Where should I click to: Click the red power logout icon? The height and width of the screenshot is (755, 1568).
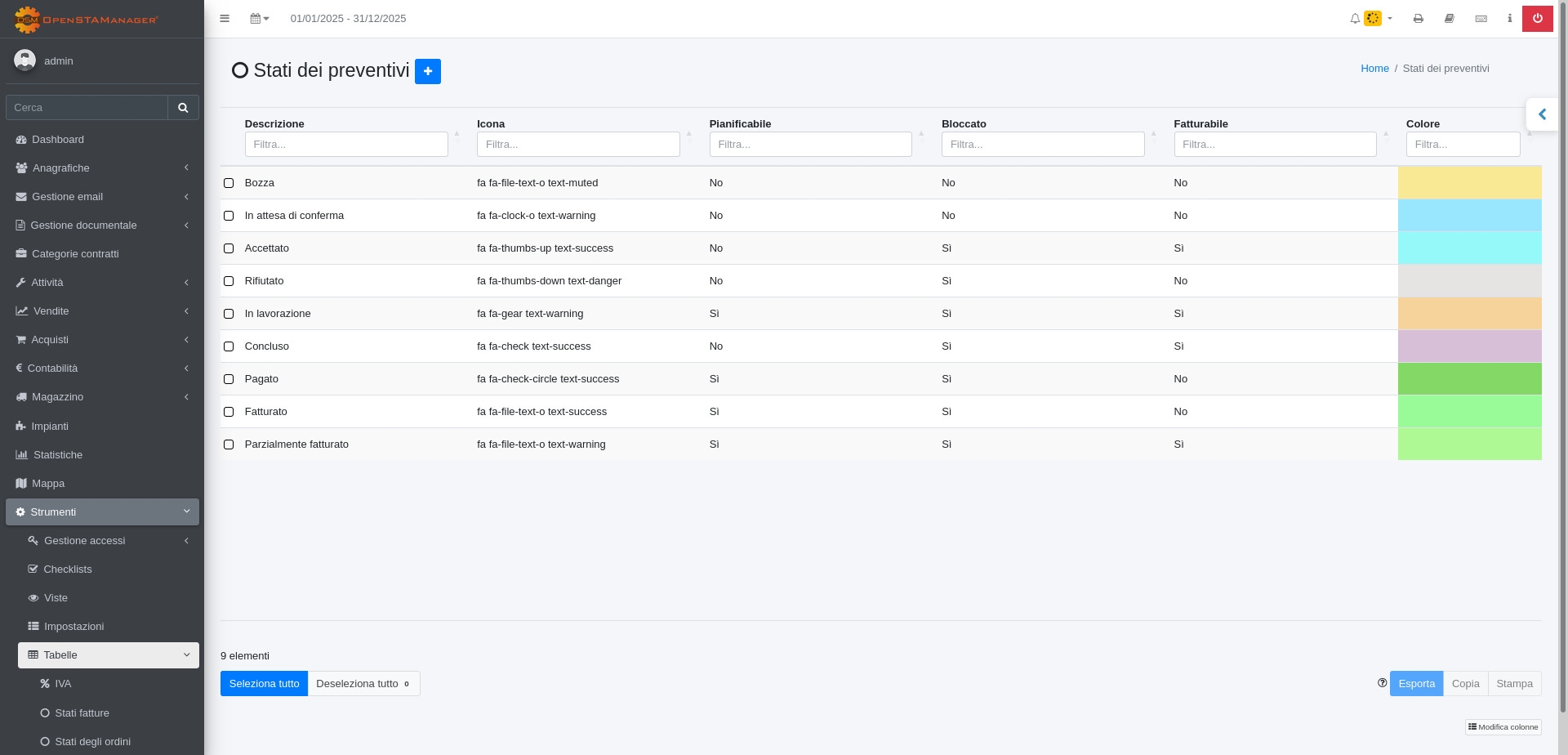pos(1537,18)
